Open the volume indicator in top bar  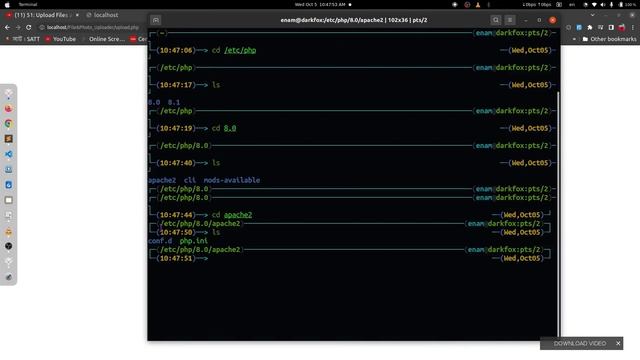(x=603, y=4)
